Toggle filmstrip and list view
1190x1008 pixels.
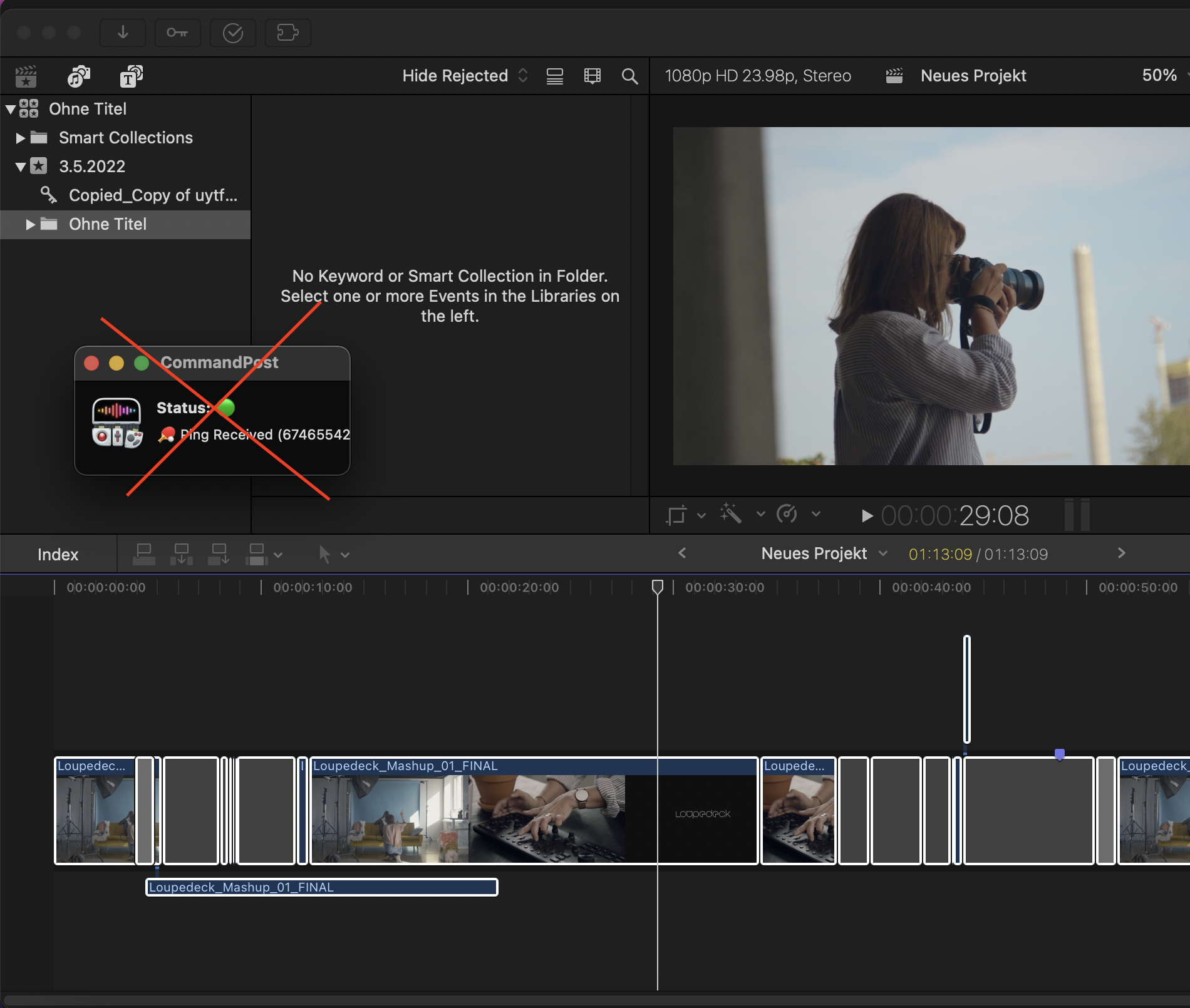click(555, 76)
